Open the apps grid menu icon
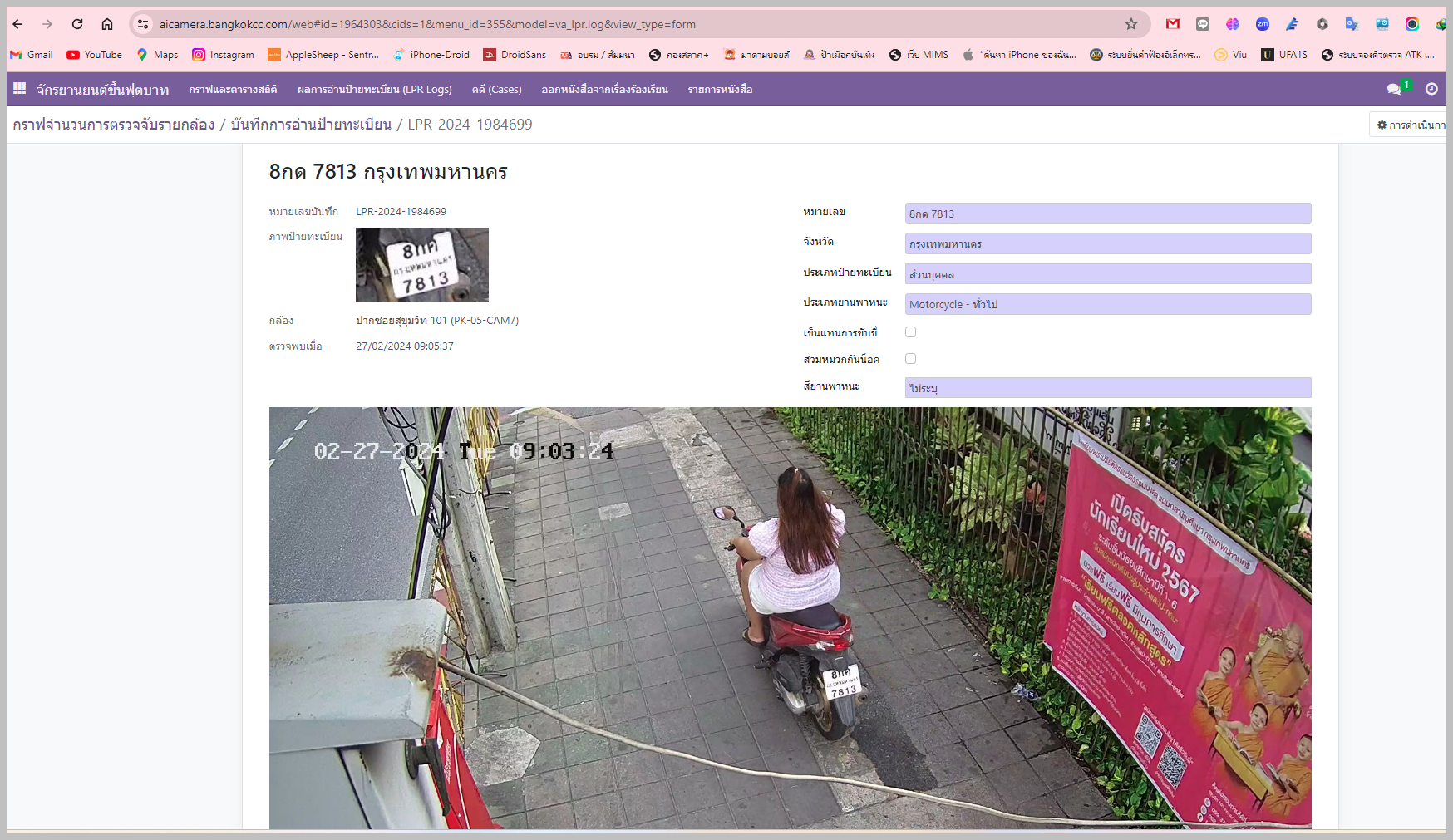Image resolution: width=1453 pixels, height=840 pixels. tap(19, 88)
